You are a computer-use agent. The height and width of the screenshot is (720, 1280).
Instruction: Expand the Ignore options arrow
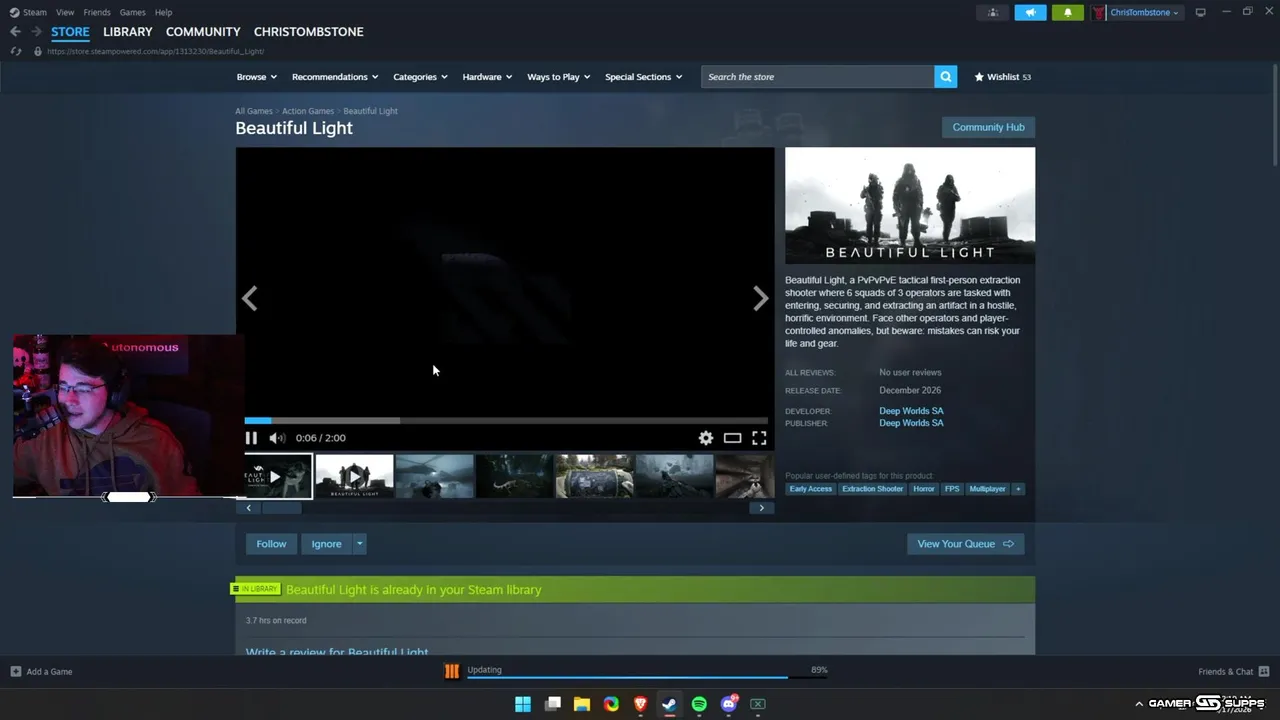pos(360,544)
